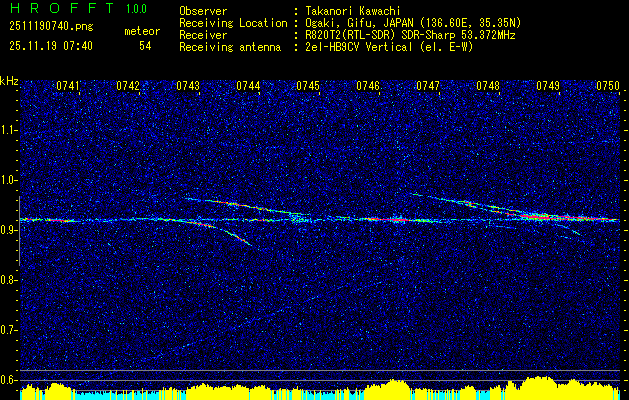The image size is (629, 400).
Task: Click the date stamp 25.11.19 07:40
Action: point(51,46)
